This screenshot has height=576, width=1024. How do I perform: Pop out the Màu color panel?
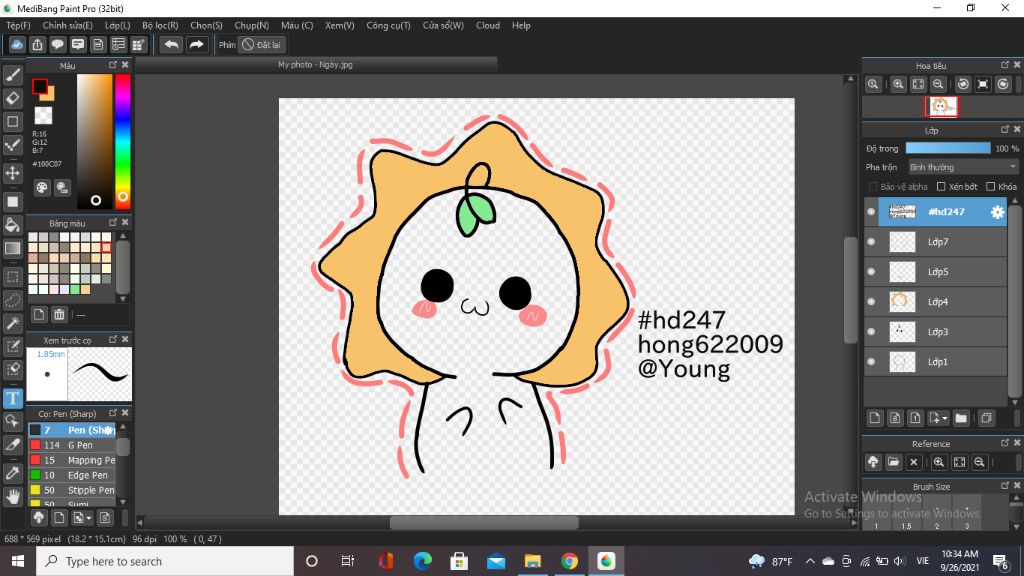(113, 65)
